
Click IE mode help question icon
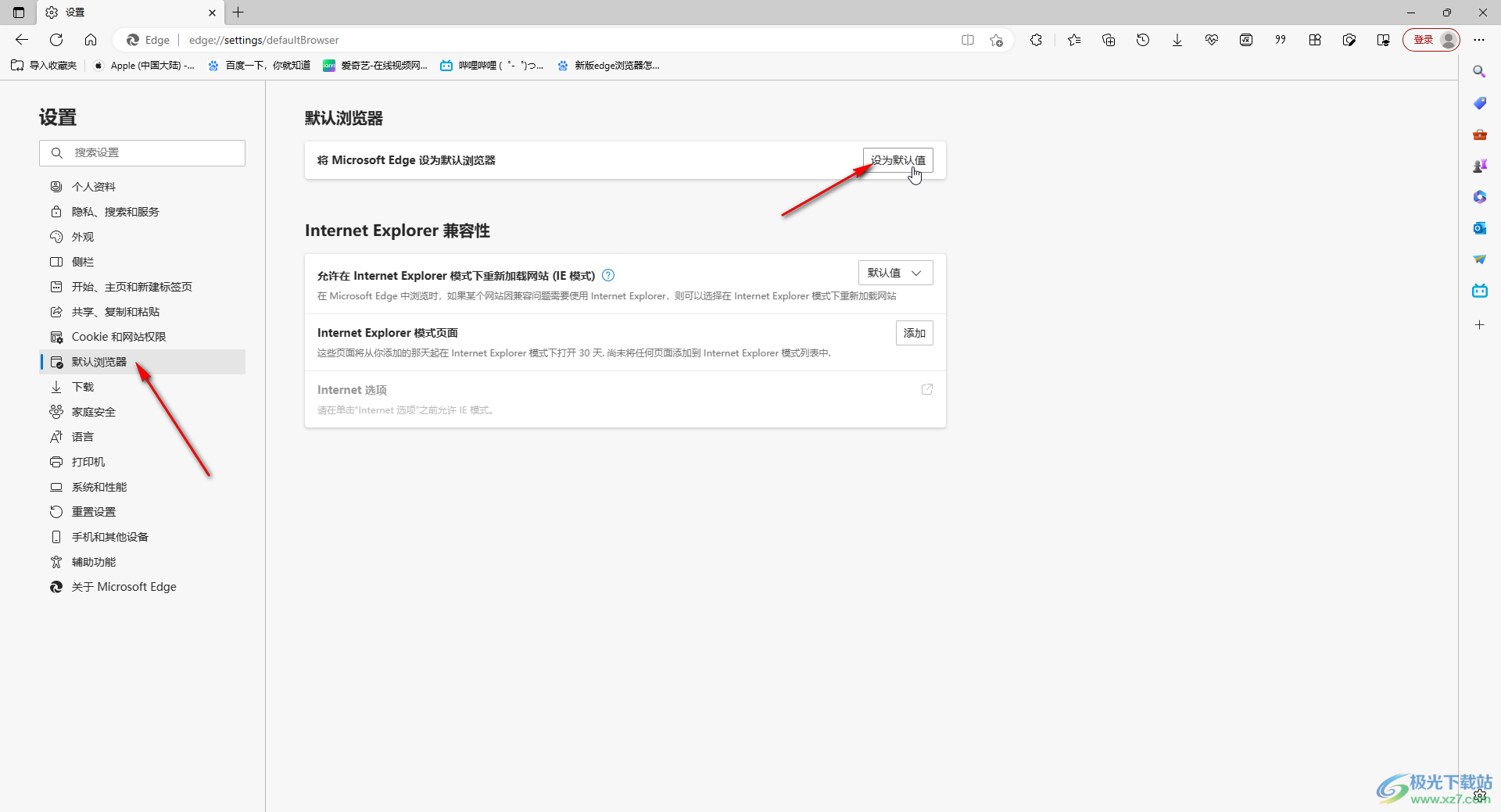[x=608, y=275]
